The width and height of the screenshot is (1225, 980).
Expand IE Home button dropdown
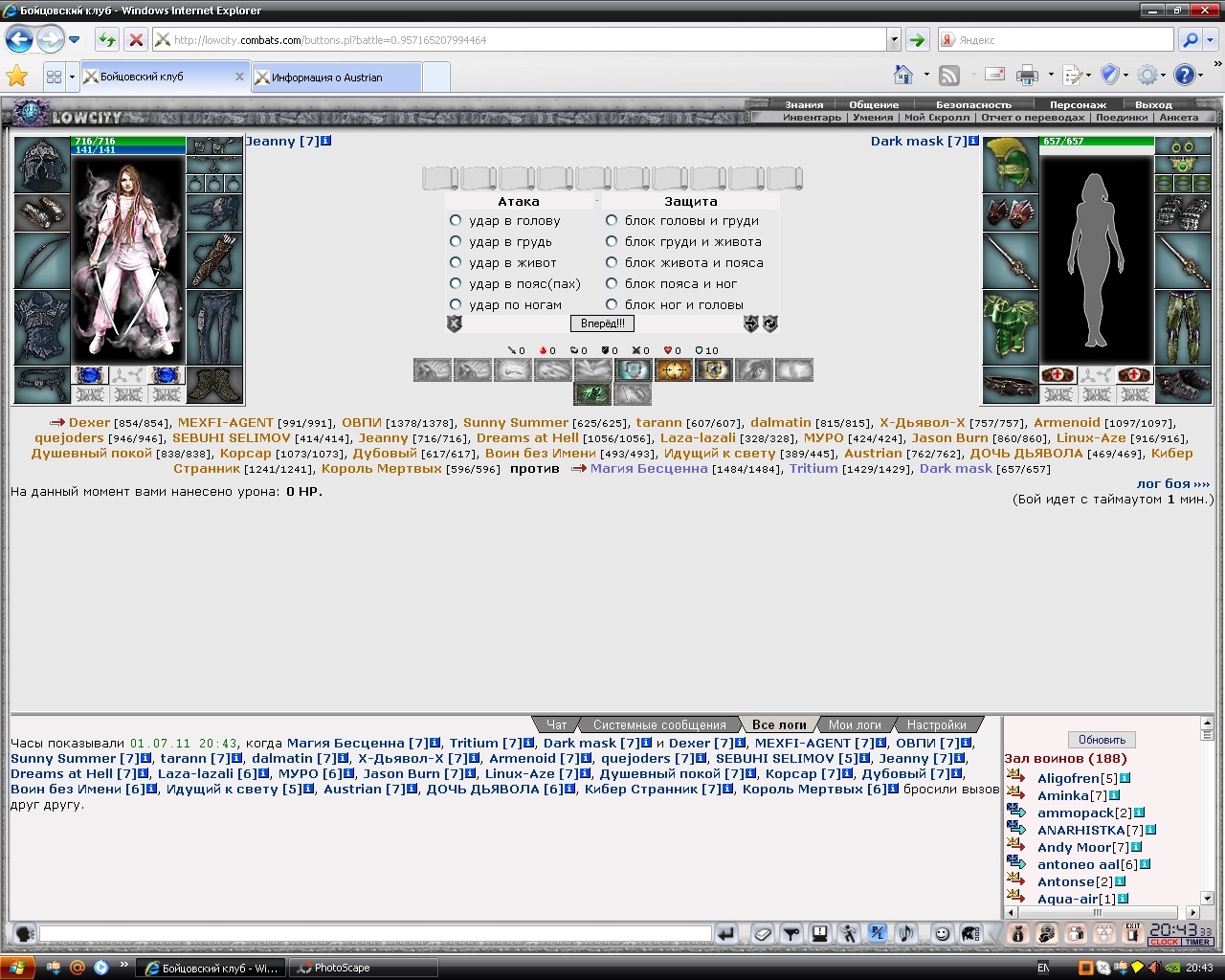(926, 75)
